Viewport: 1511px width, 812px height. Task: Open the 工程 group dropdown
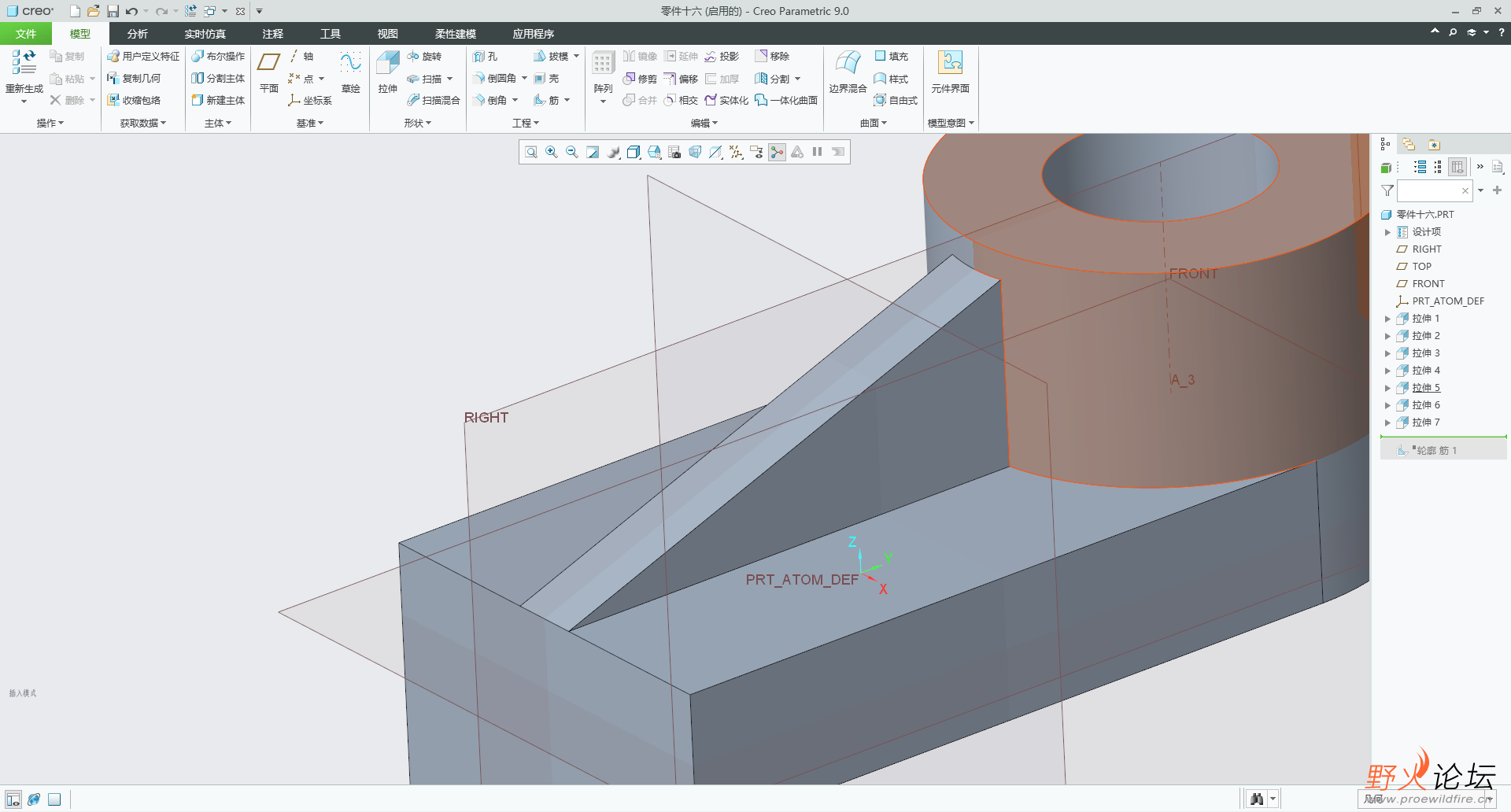point(526,123)
